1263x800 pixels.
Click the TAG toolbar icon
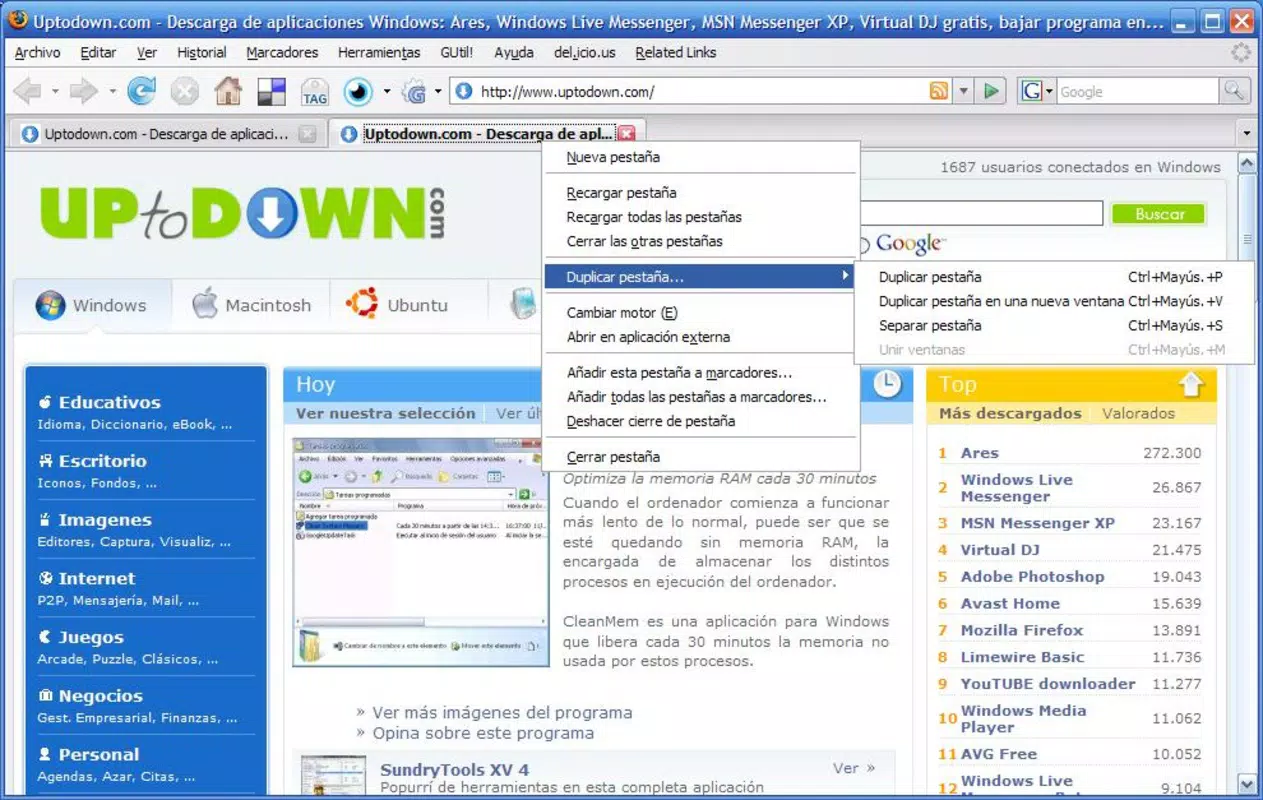[x=315, y=92]
